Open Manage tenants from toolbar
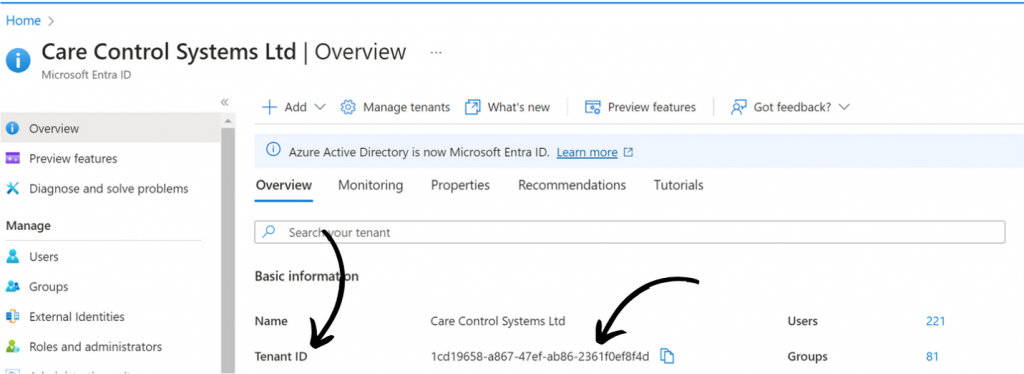 (x=395, y=107)
